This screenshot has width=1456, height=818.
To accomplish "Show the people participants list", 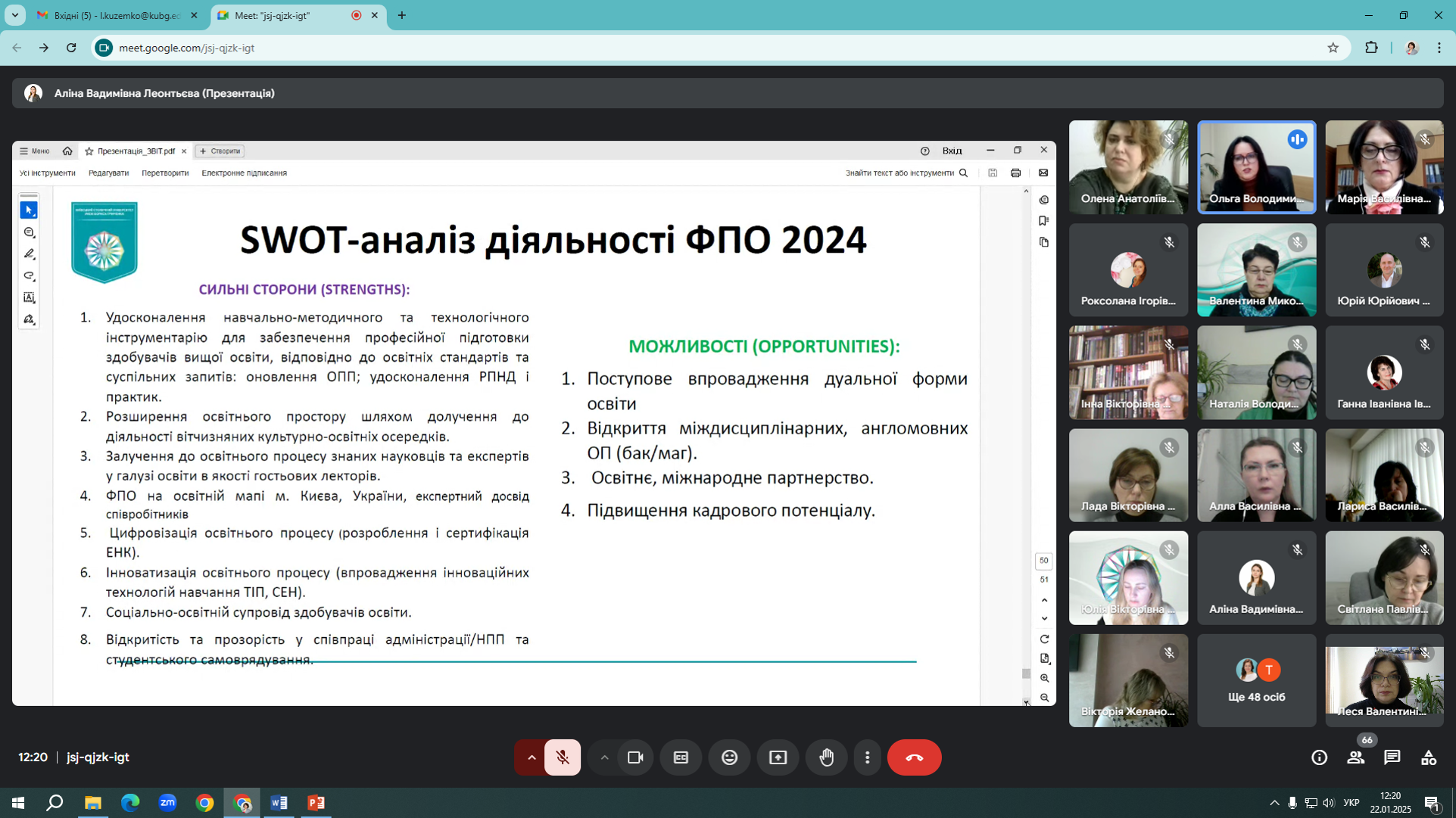I will point(1355,757).
